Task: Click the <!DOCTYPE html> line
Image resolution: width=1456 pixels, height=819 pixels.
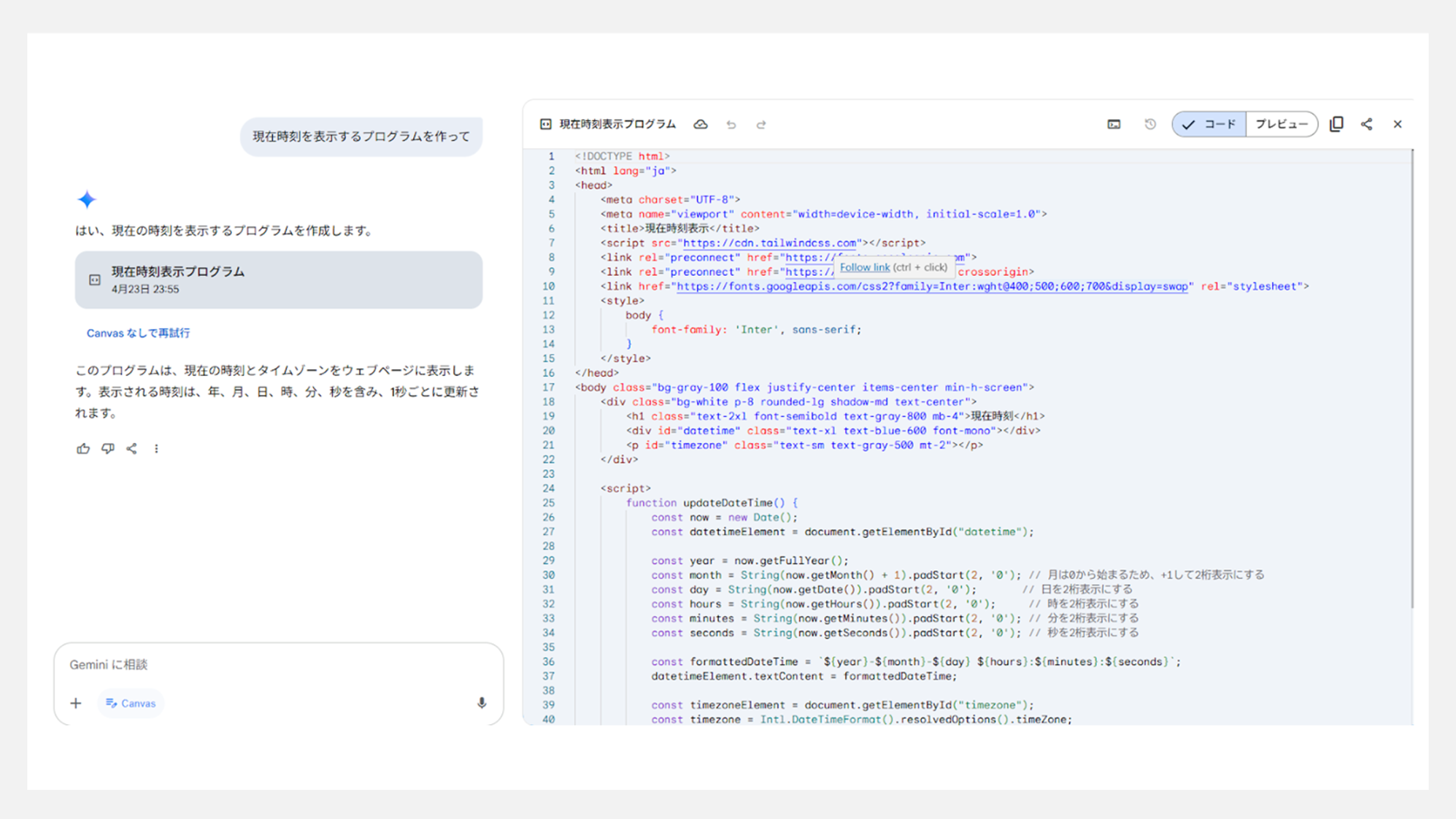Action: (622, 156)
